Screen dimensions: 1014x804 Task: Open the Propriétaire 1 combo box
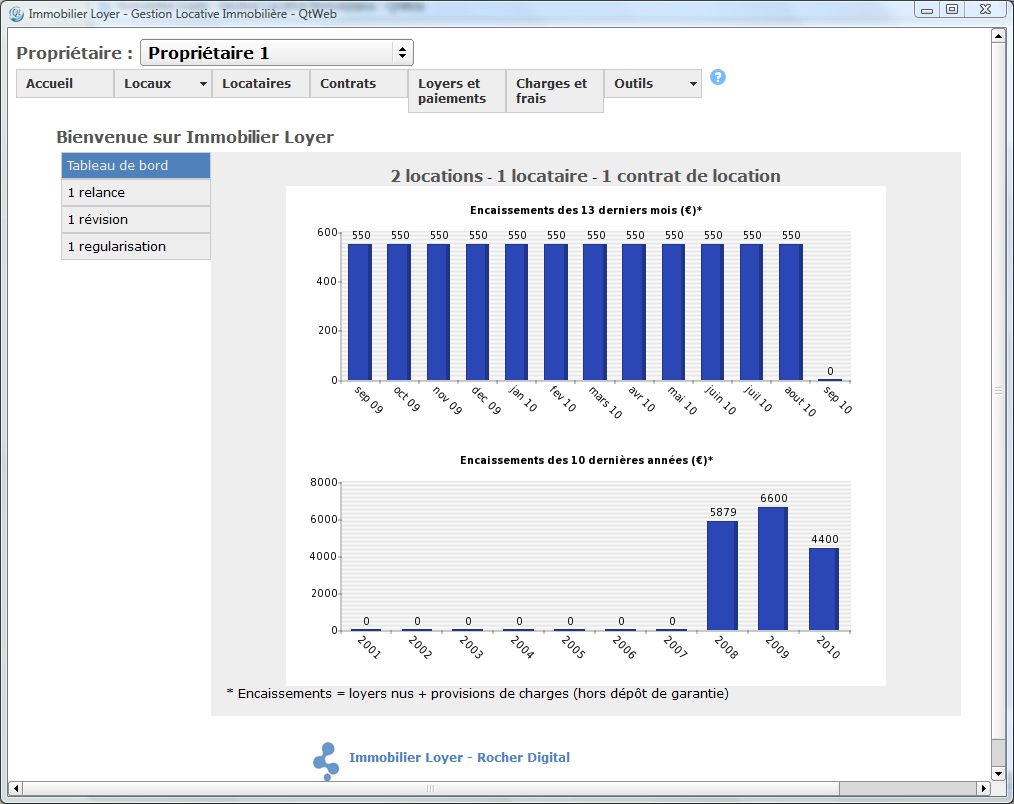[277, 53]
